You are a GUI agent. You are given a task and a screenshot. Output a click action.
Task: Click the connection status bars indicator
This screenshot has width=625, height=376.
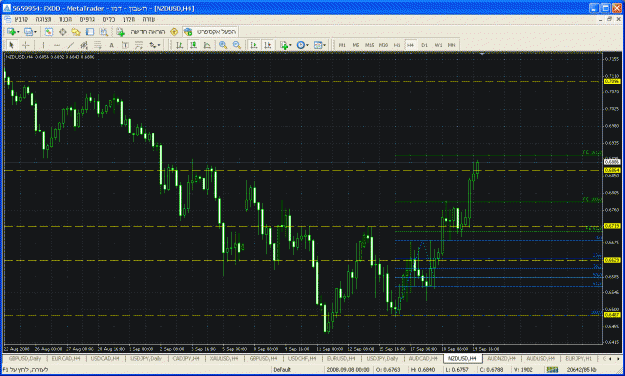click(552, 370)
